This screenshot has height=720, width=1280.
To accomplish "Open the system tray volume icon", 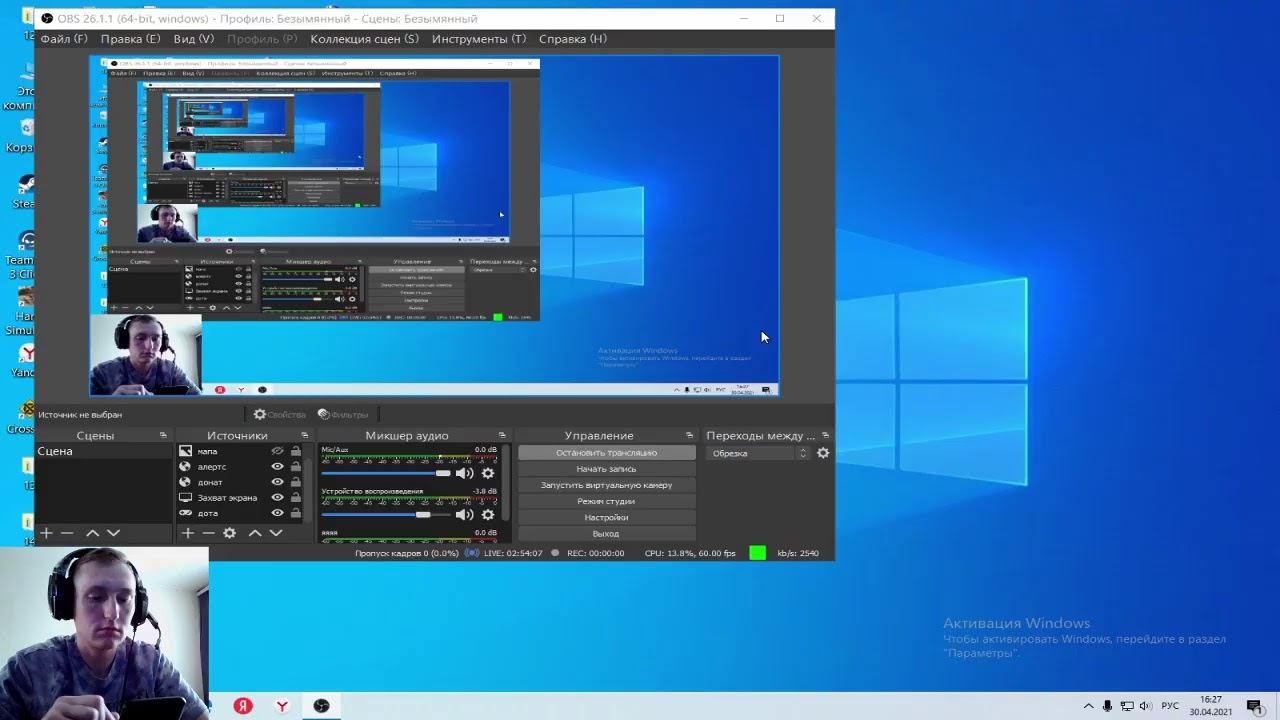I will [x=1145, y=706].
